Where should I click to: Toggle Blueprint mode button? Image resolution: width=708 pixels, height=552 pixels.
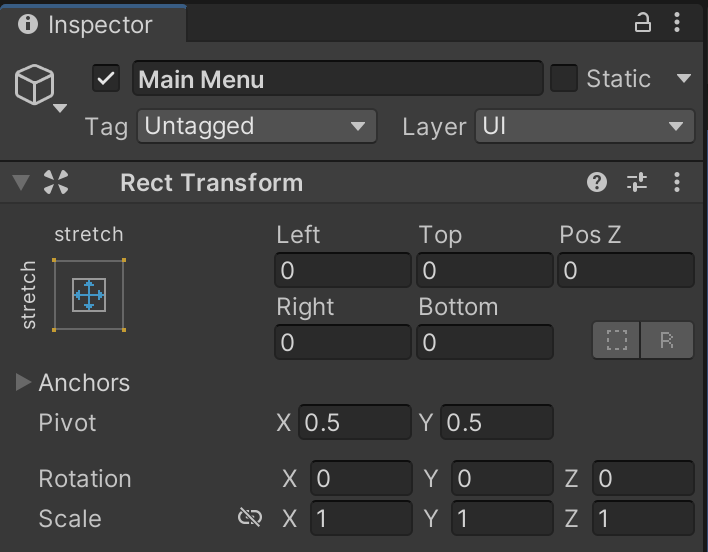pos(617,341)
